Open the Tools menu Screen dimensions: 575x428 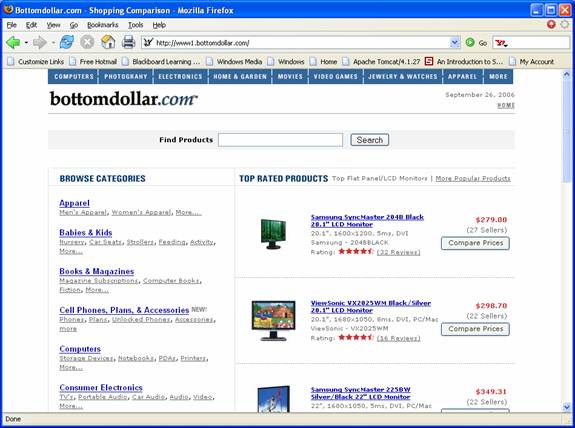click(x=135, y=25)
